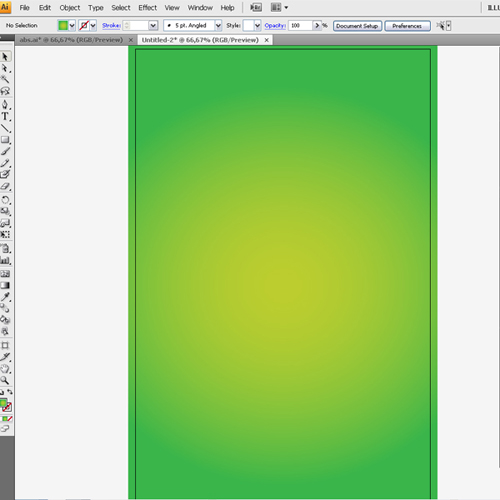Select the Live Paint Bucket tool
The height and width of the screenshot is (500, 500).
tap(5, 320)
